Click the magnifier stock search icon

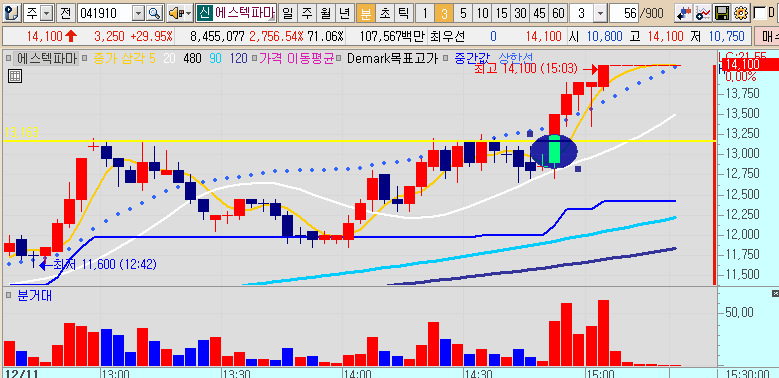tap(155, 13)
